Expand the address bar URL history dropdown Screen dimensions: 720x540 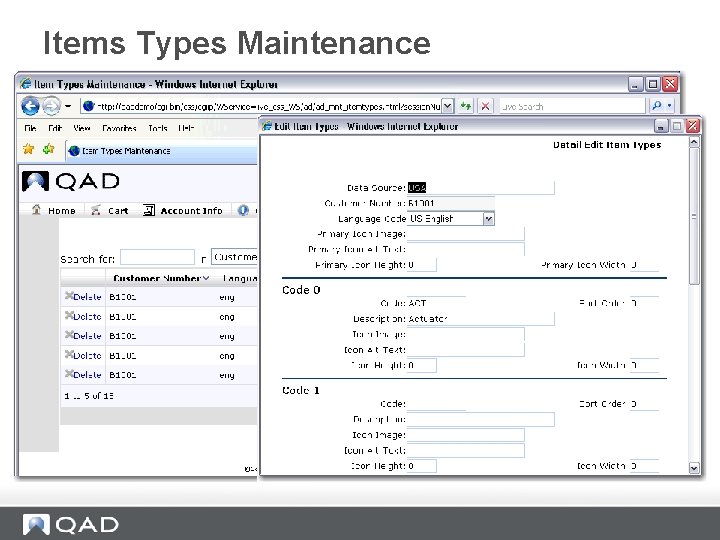448,106
